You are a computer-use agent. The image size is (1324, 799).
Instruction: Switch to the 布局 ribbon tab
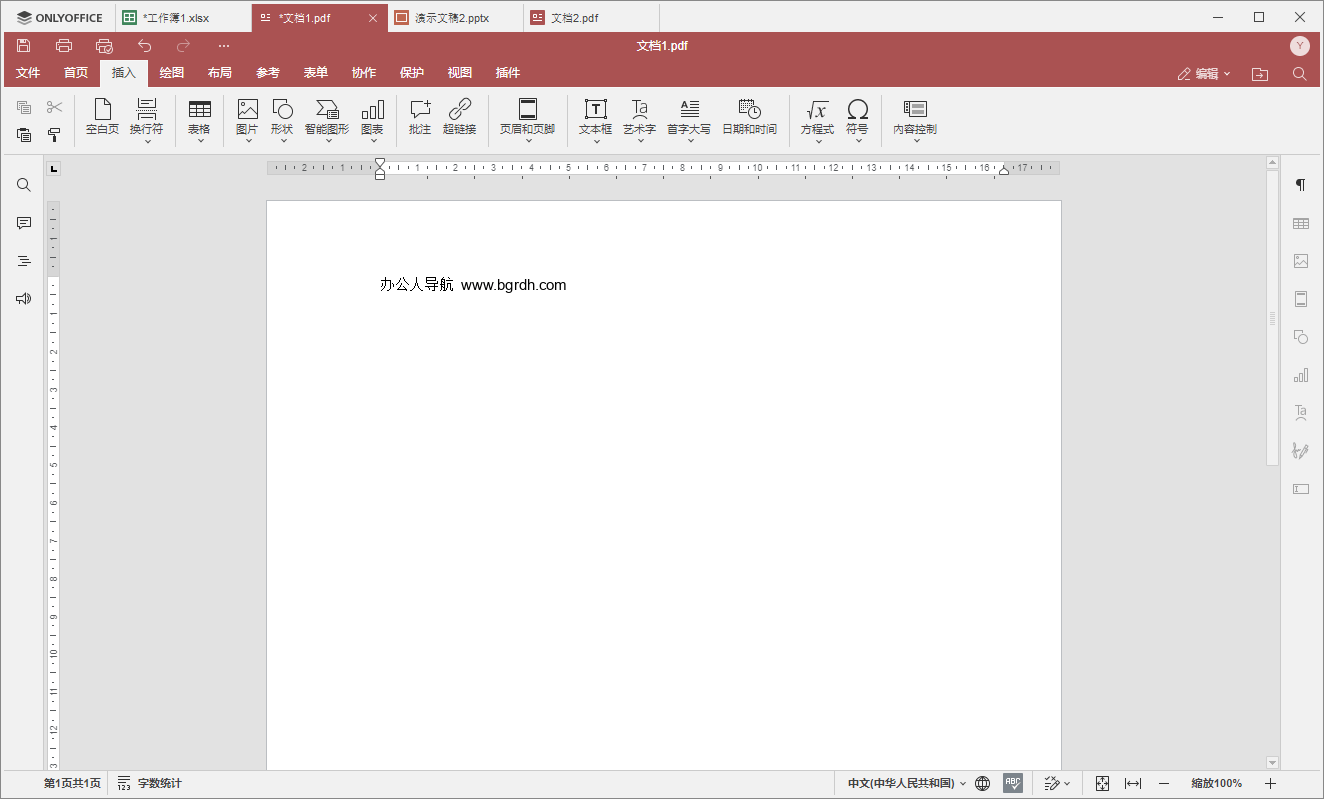(x=220, y=73)
